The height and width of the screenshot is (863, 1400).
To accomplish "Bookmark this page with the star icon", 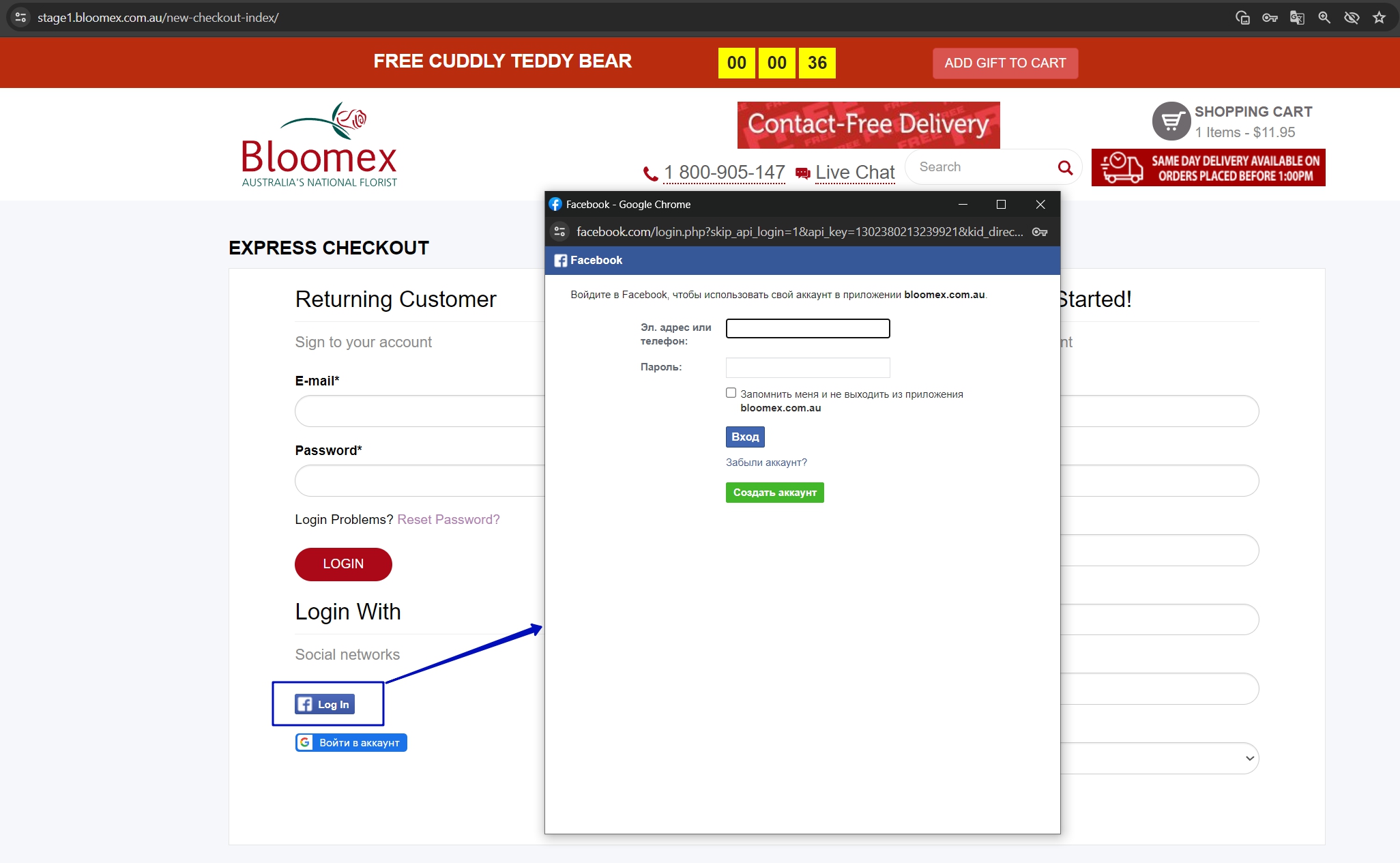I will [x=1379, y=18].
